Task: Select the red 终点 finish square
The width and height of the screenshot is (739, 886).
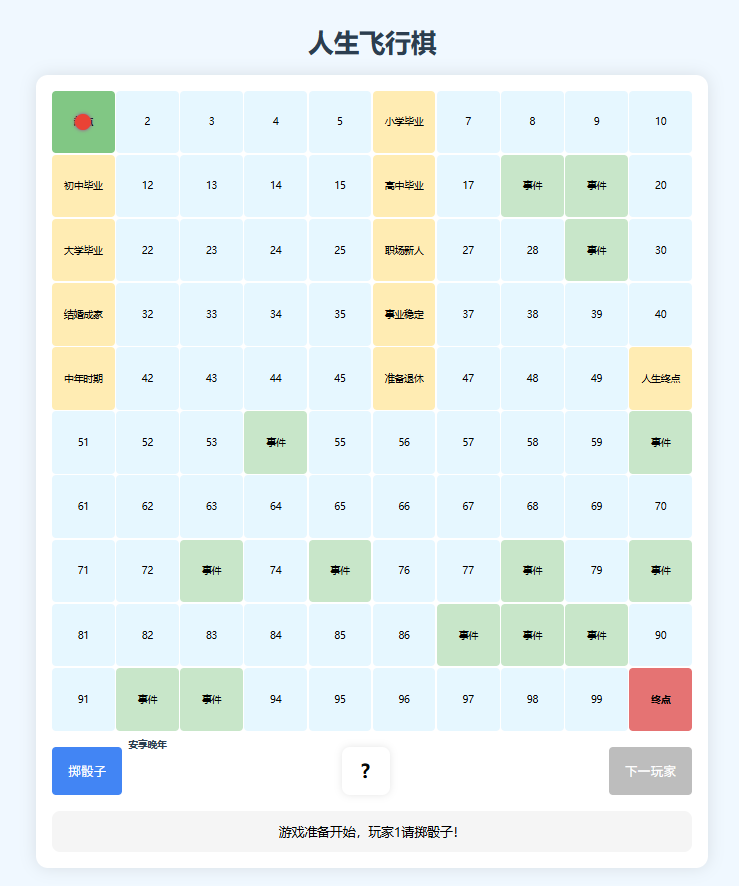Action: 660,699
